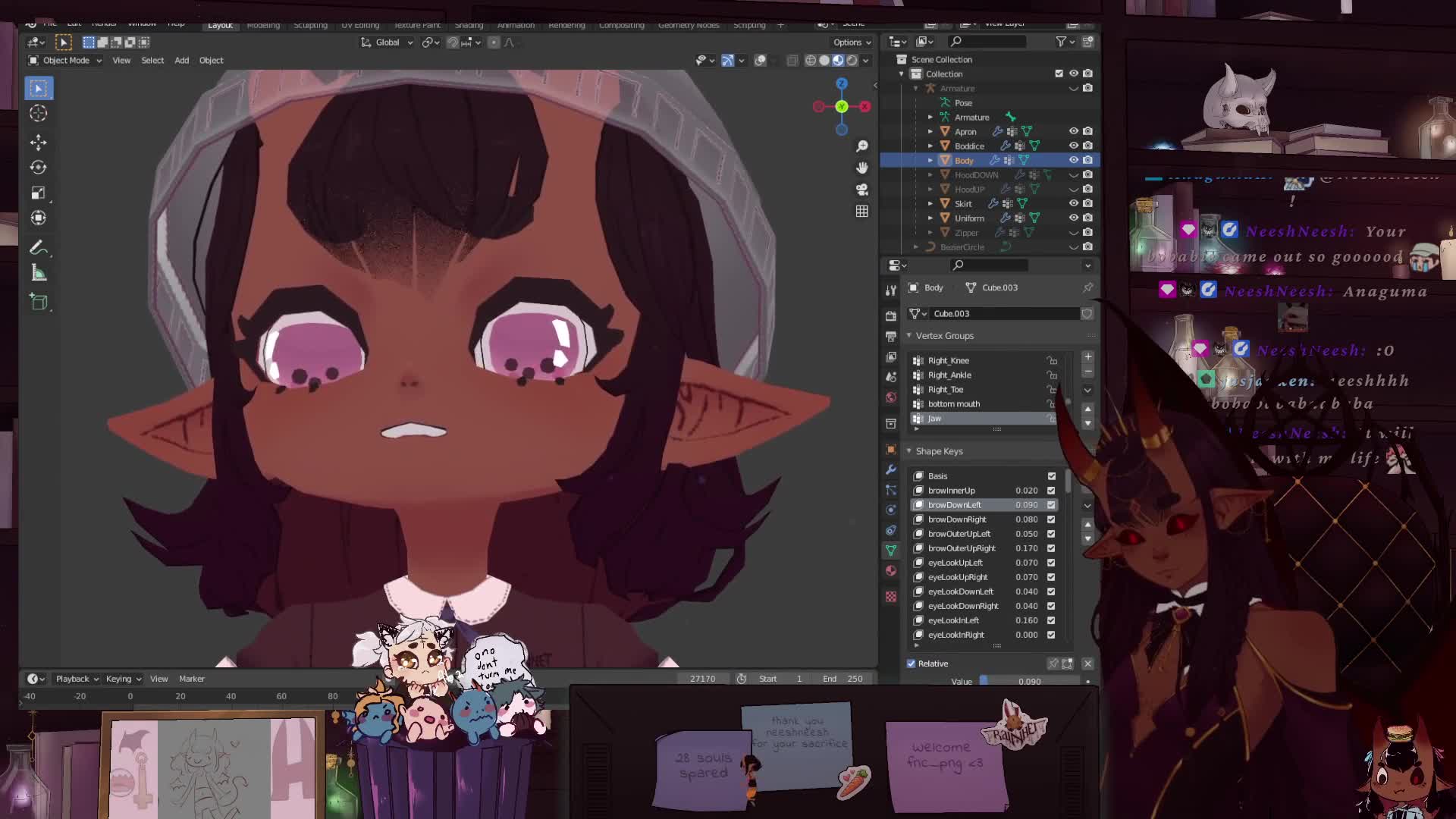Image resolution: width=1456 pixels, height=819 pixels.
Task: Open the Global orientation dropdown
Action: point(387,42)
